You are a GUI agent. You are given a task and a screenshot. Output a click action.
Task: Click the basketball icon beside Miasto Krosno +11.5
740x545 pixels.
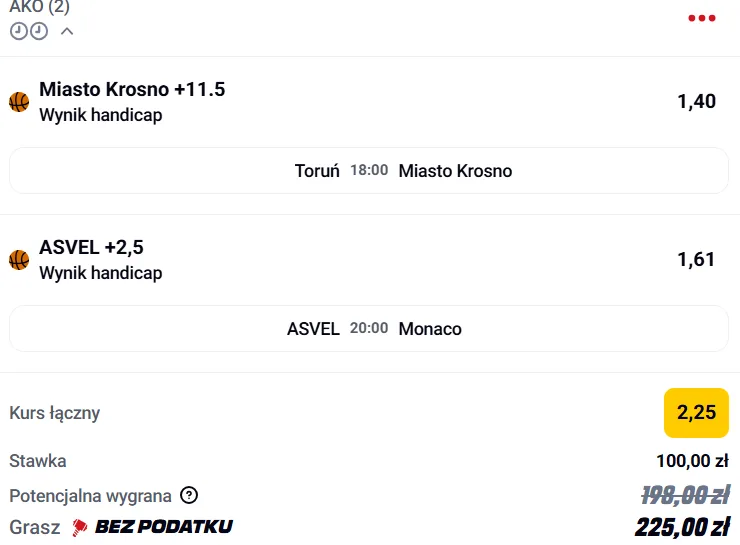point(19,102)
